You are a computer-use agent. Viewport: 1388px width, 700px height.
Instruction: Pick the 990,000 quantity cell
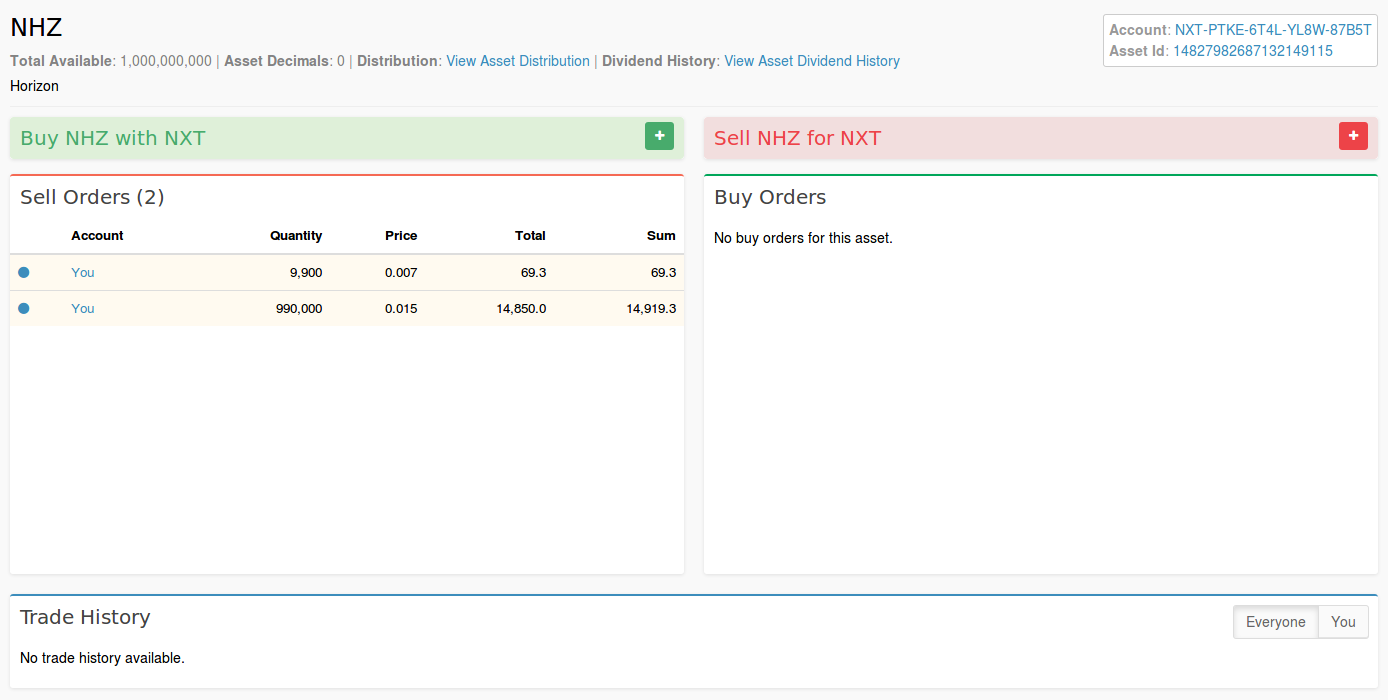(299, 308)
